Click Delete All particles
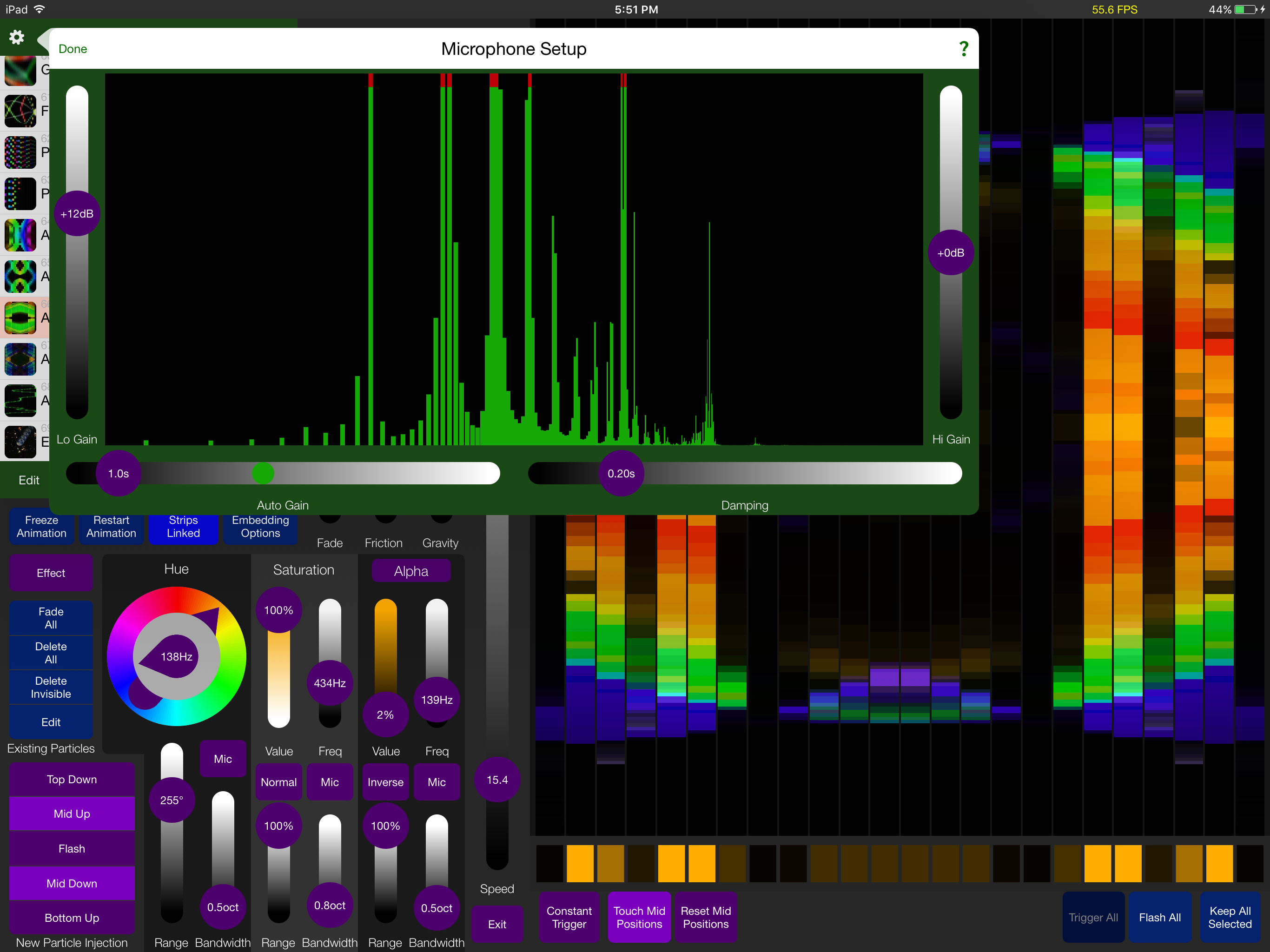 coord(51,653)
